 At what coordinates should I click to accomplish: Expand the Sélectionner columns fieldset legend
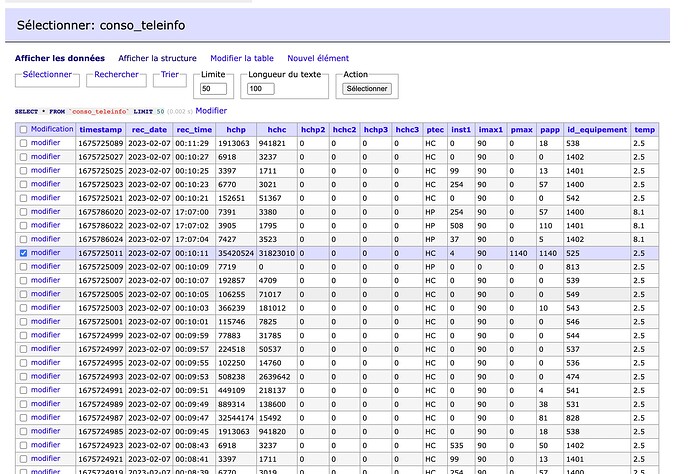(47, 75)
